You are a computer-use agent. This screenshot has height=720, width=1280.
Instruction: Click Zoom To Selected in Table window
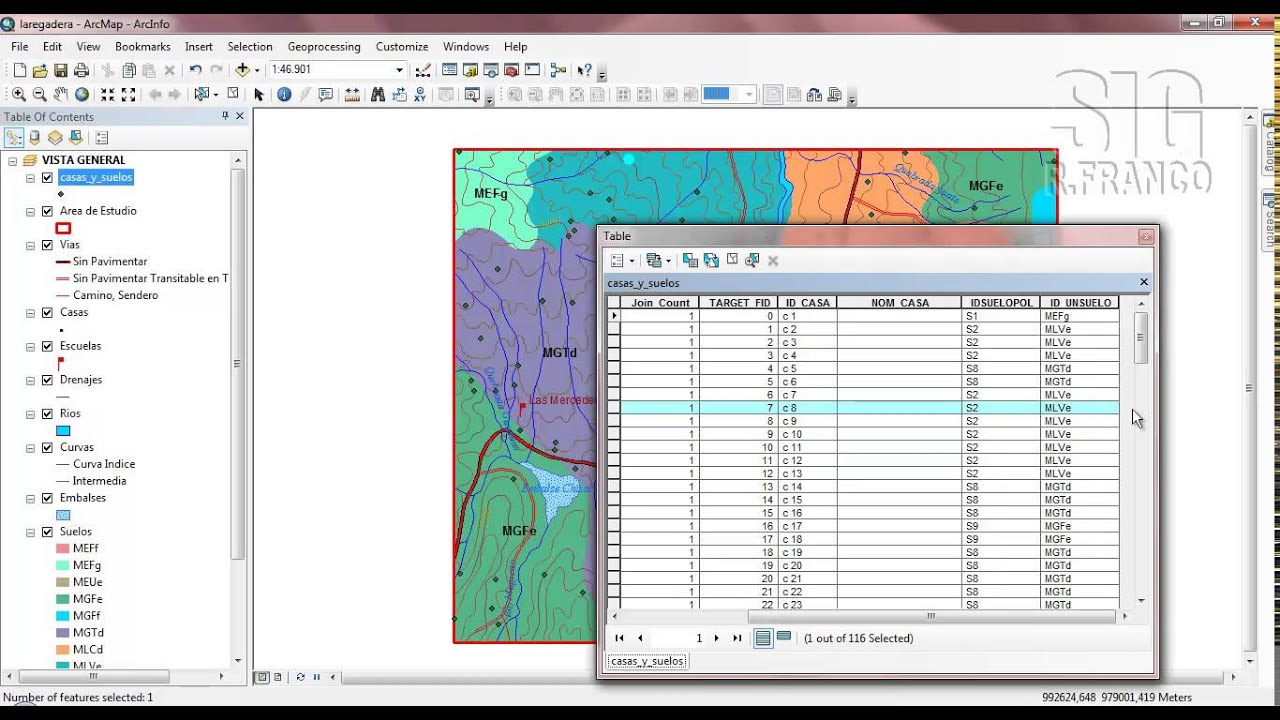pos(752,260)
